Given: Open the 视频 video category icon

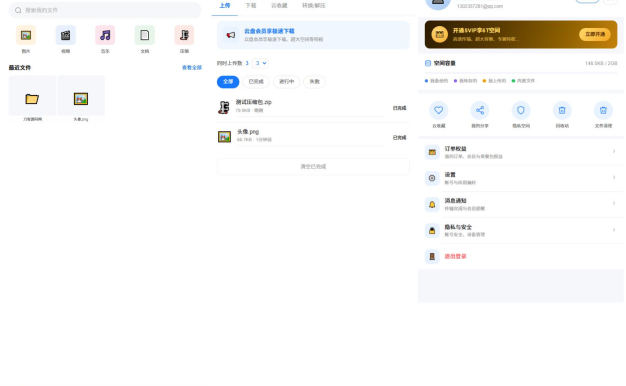Looking at the screenshot, I should [x=65, y=35].
